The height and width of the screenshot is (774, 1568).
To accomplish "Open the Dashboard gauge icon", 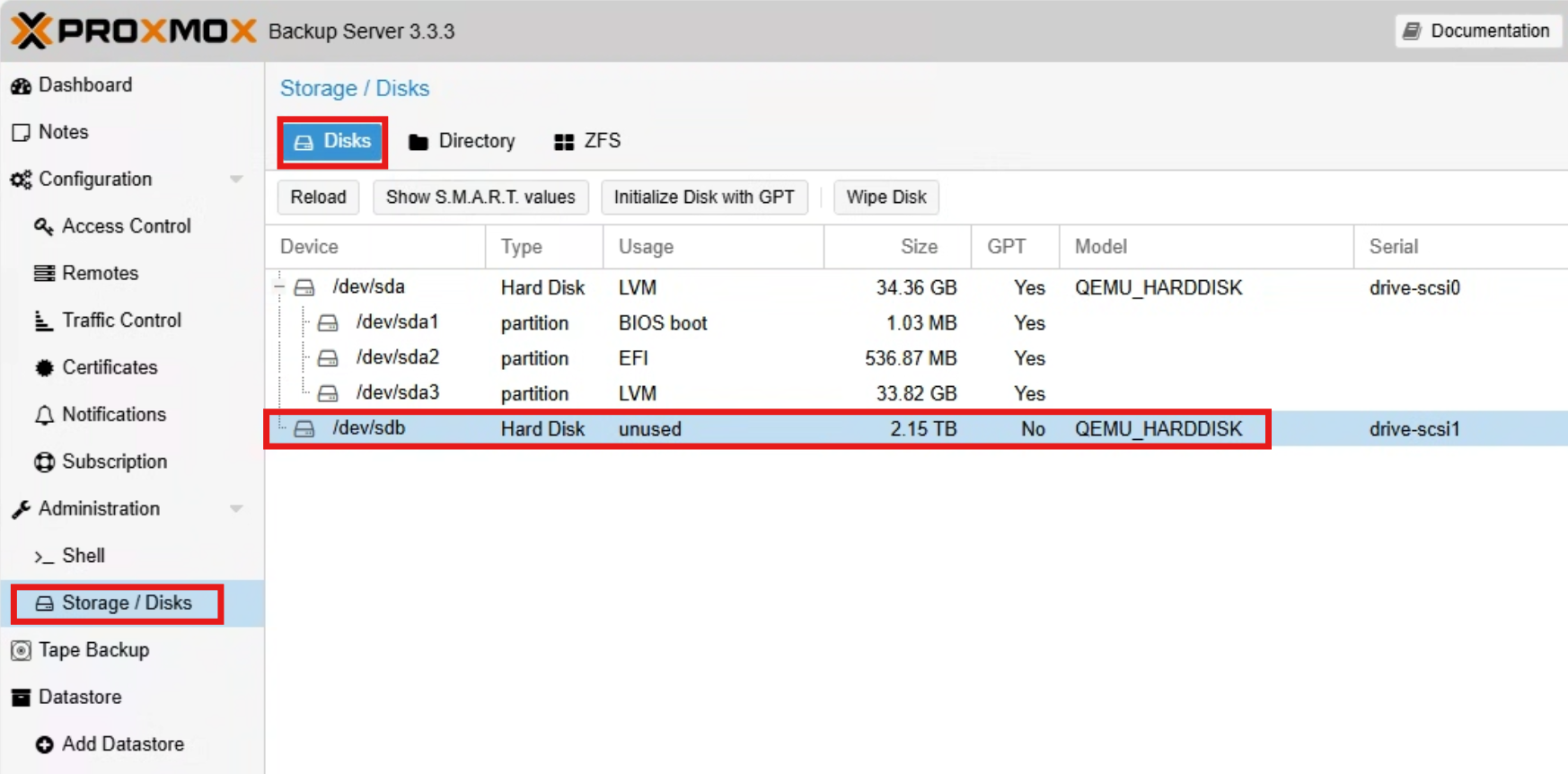I will (x=21, y=85).
